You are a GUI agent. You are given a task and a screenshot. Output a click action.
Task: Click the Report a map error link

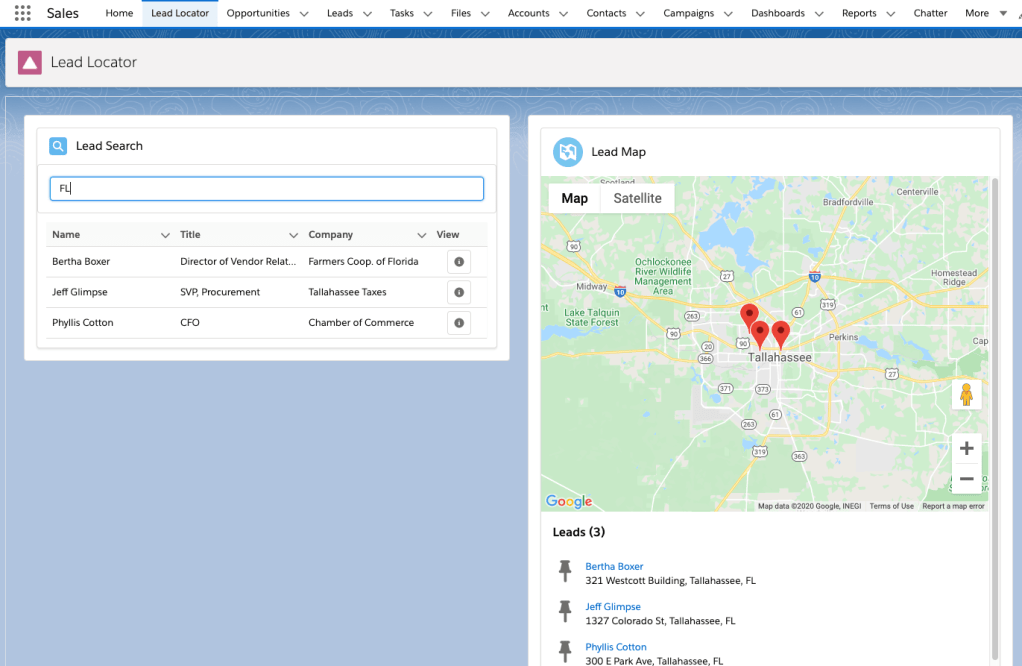point(953,506)
